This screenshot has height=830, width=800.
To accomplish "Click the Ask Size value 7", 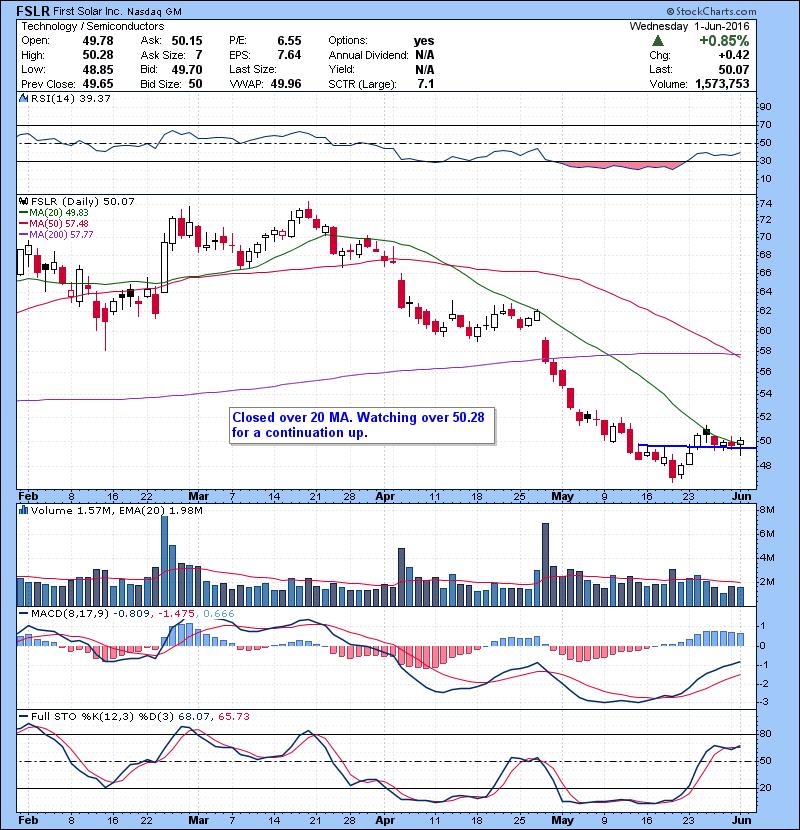I will point(199,55).
